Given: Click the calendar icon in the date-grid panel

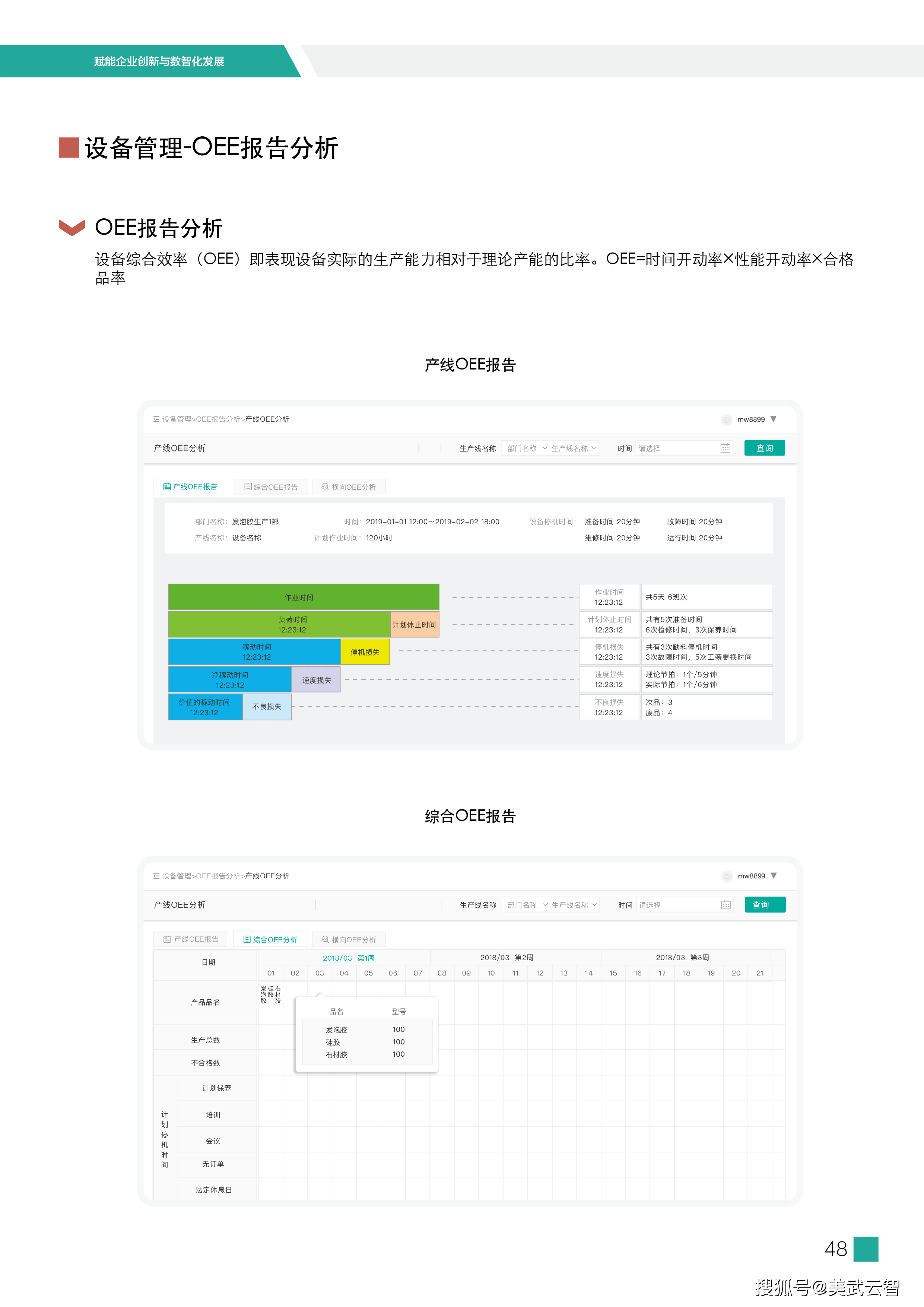Looking at the screenshot, I should pos(726,904).
